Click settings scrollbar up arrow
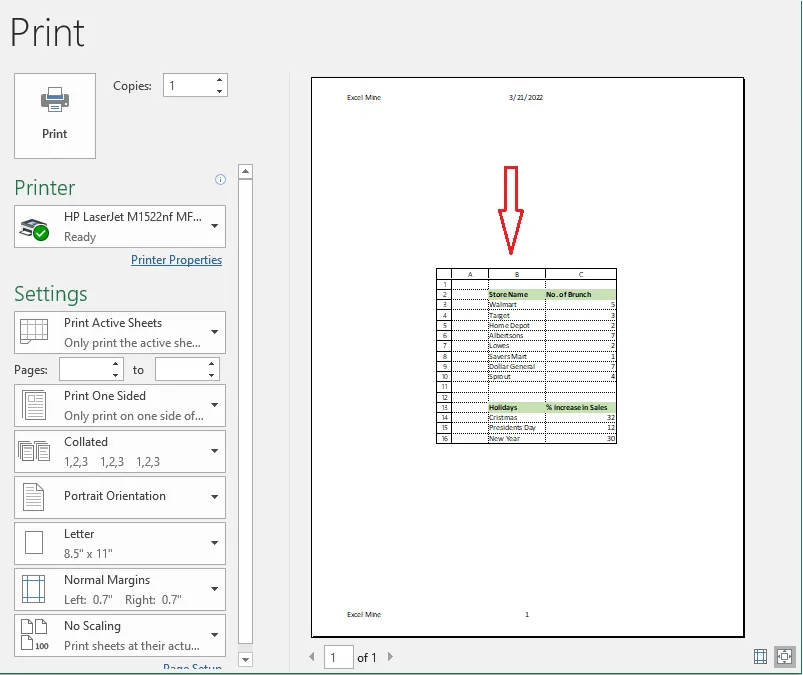This screenshot has width=803, height=675. (245, 172)
